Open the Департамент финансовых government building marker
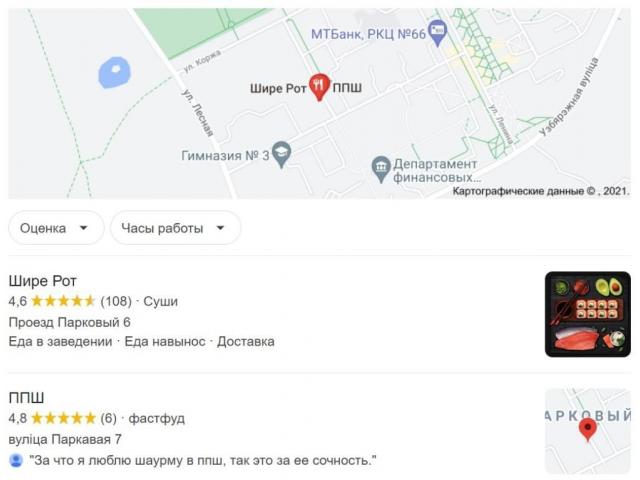 (x=381, y=169)
